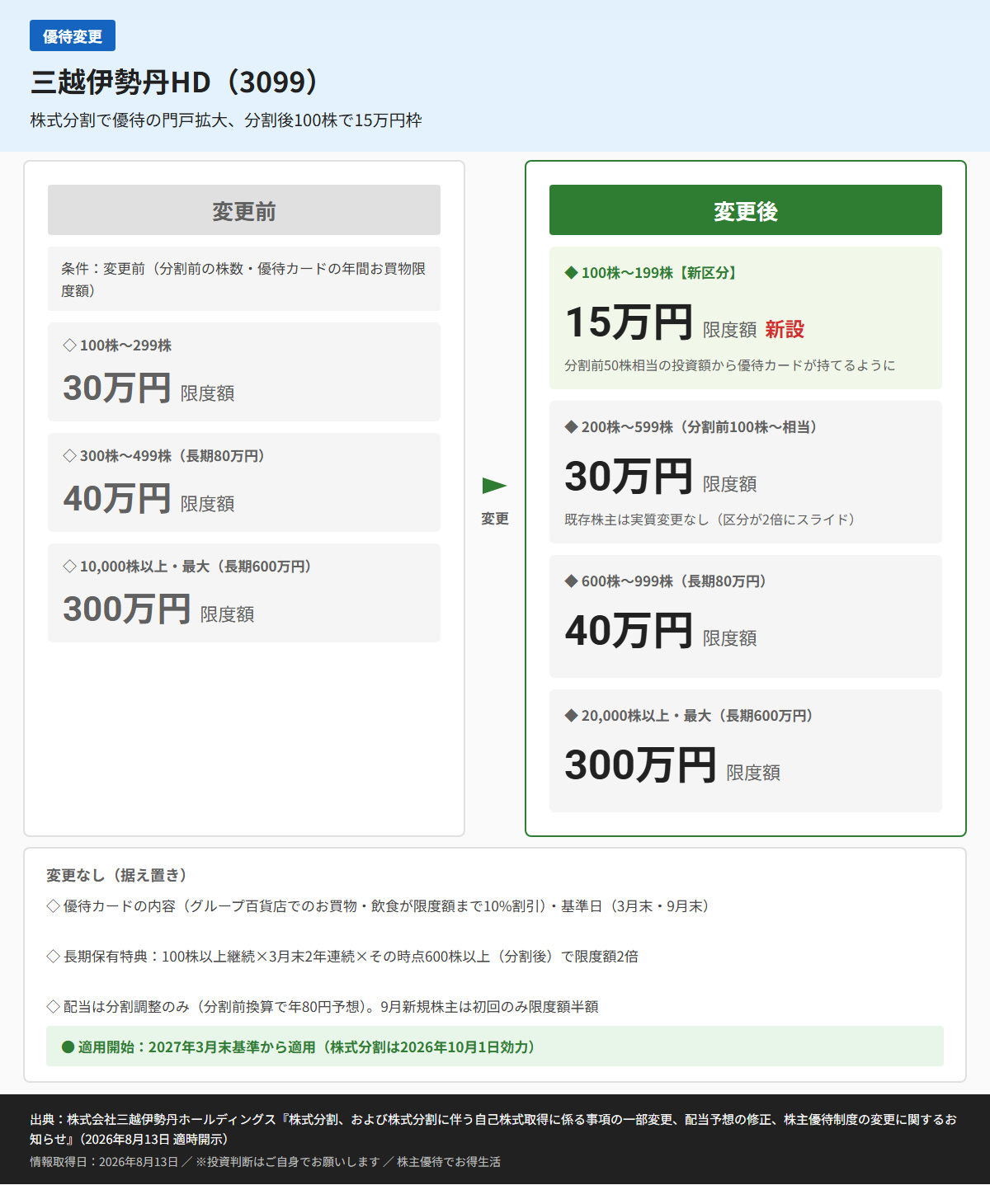Click 30万円 under 100株〜299株
The image size is (990, 1204).
(x=117, y=388)
